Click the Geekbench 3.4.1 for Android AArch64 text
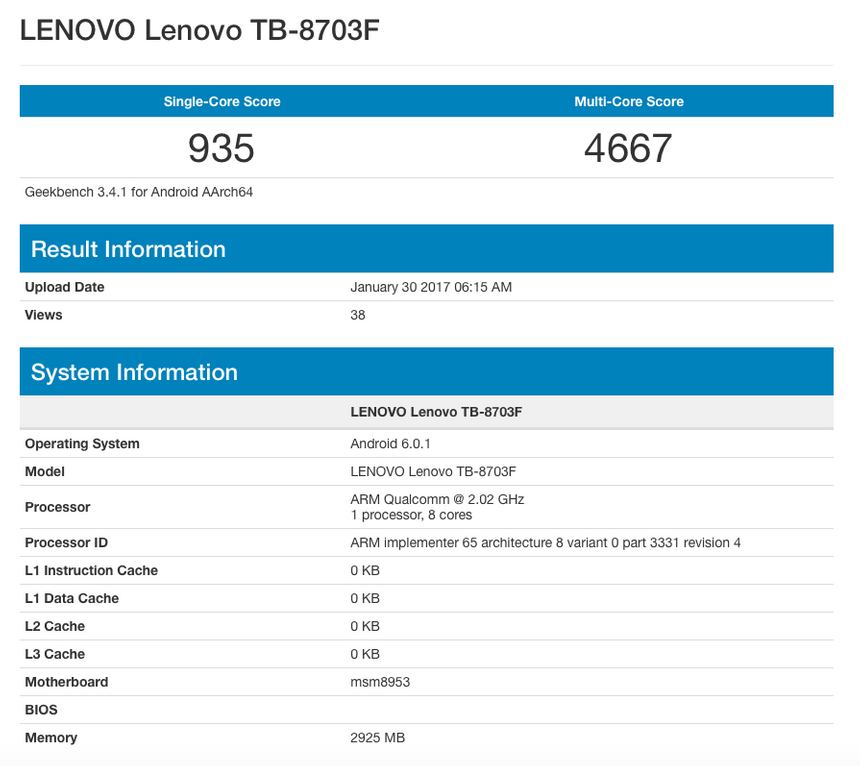This screenshot has height=766, width=860. coord(139,192)
